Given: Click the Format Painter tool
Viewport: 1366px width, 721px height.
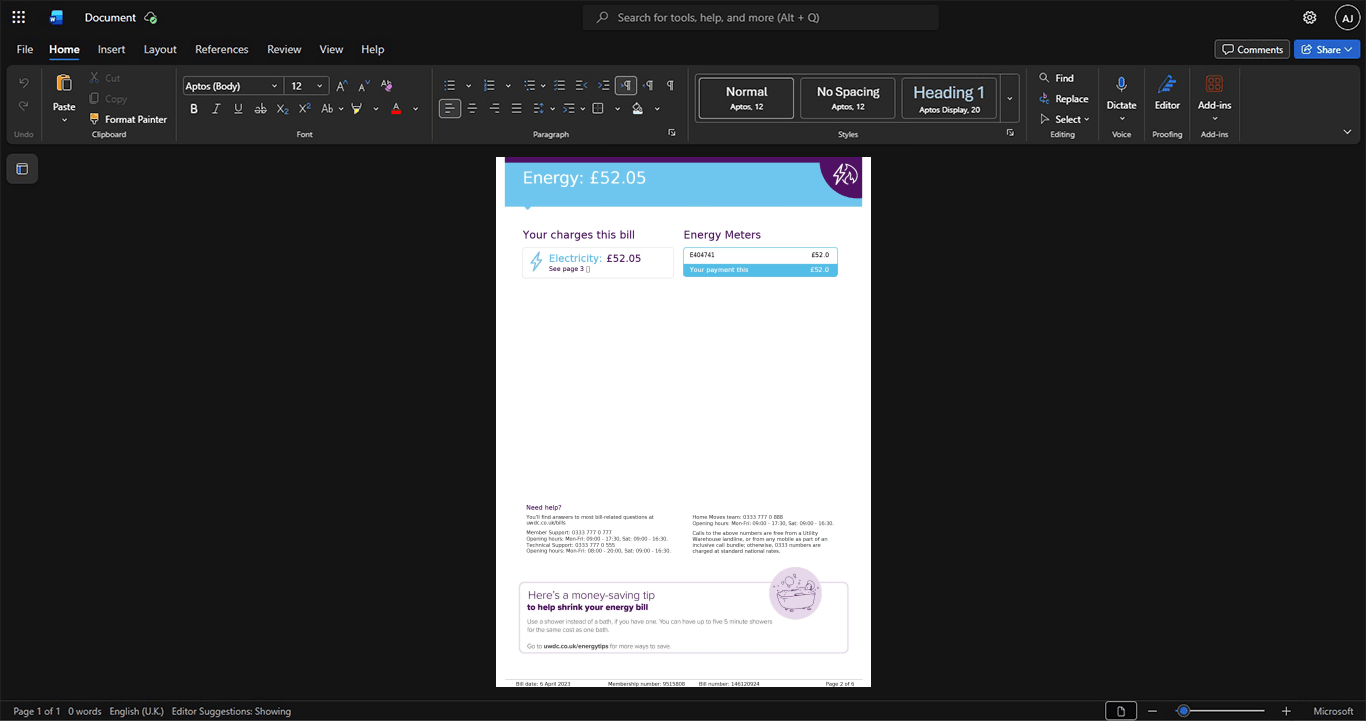Looking at the screenshot, I should tap(128, 119).
